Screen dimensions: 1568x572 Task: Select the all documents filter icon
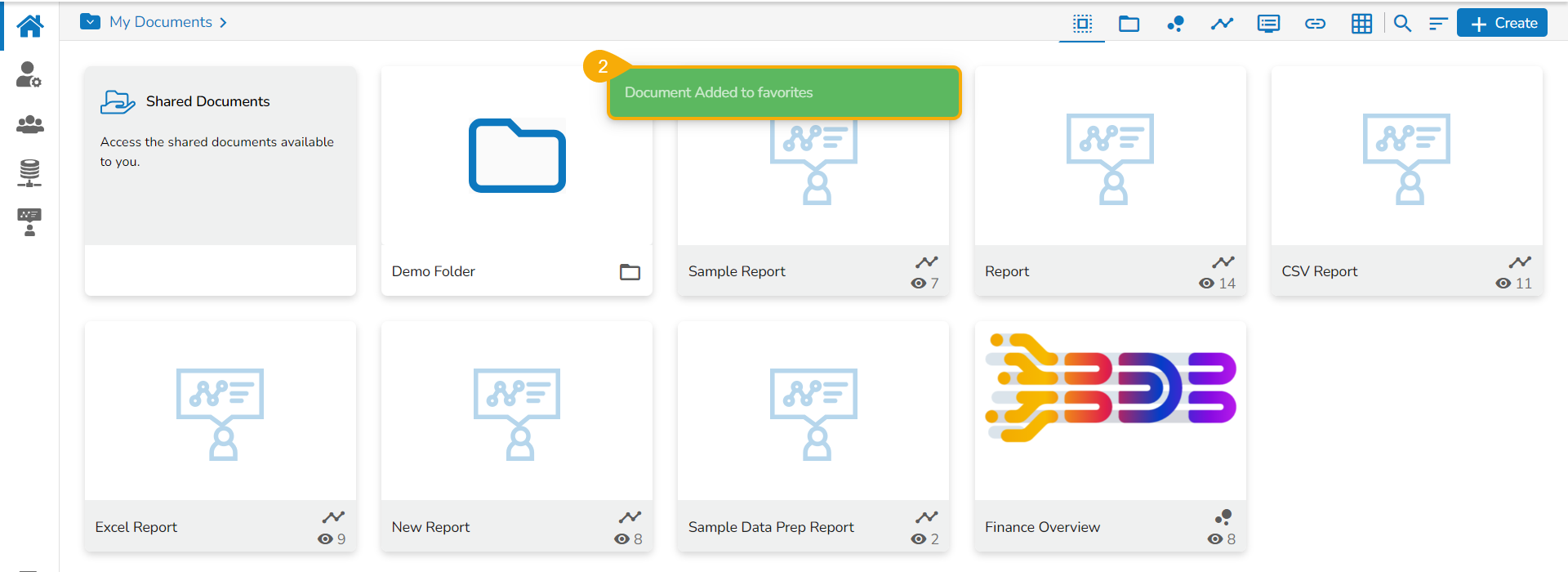coord(1082,24)
